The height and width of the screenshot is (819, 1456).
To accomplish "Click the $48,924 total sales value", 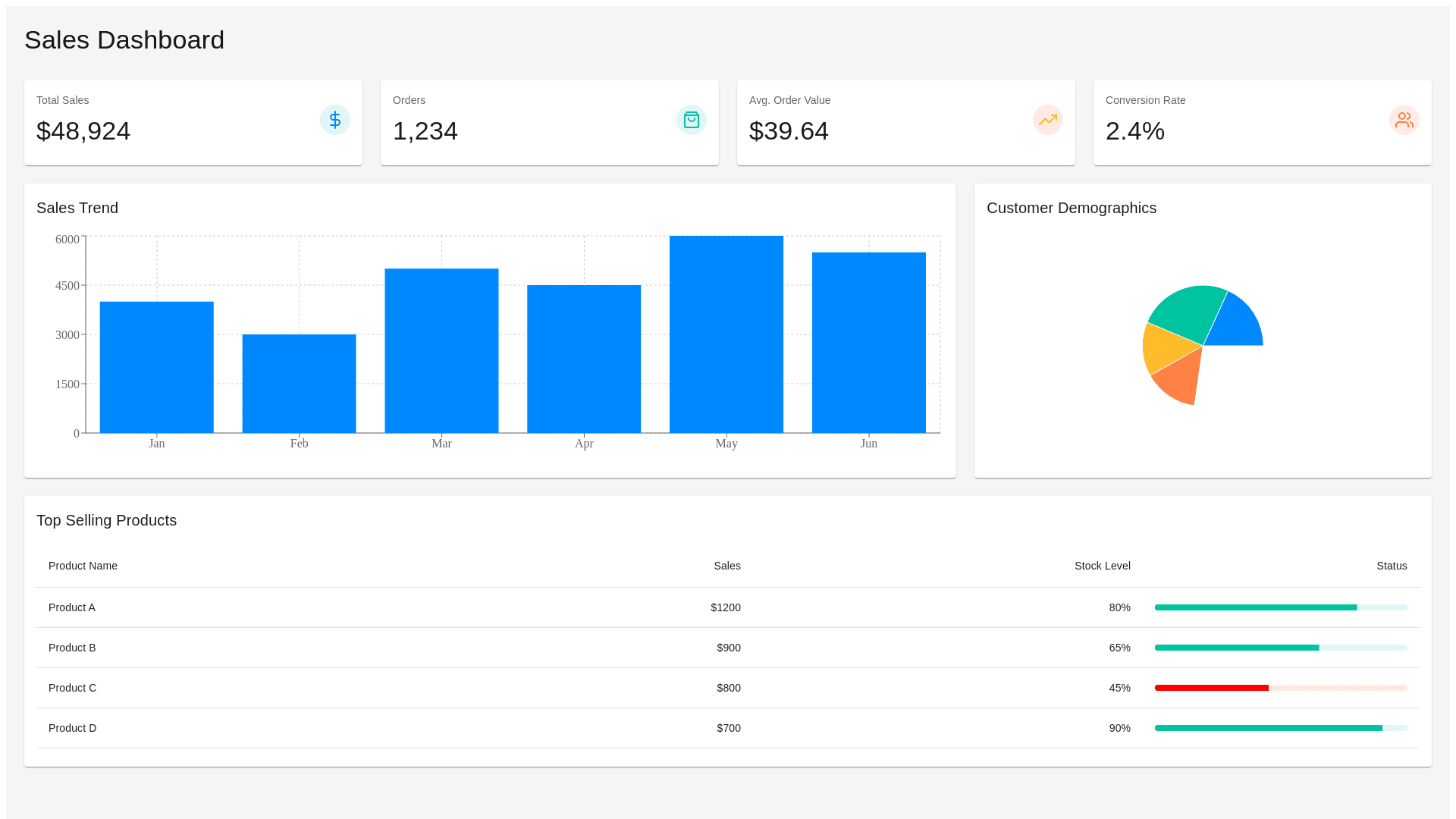I will pos(83,131).
